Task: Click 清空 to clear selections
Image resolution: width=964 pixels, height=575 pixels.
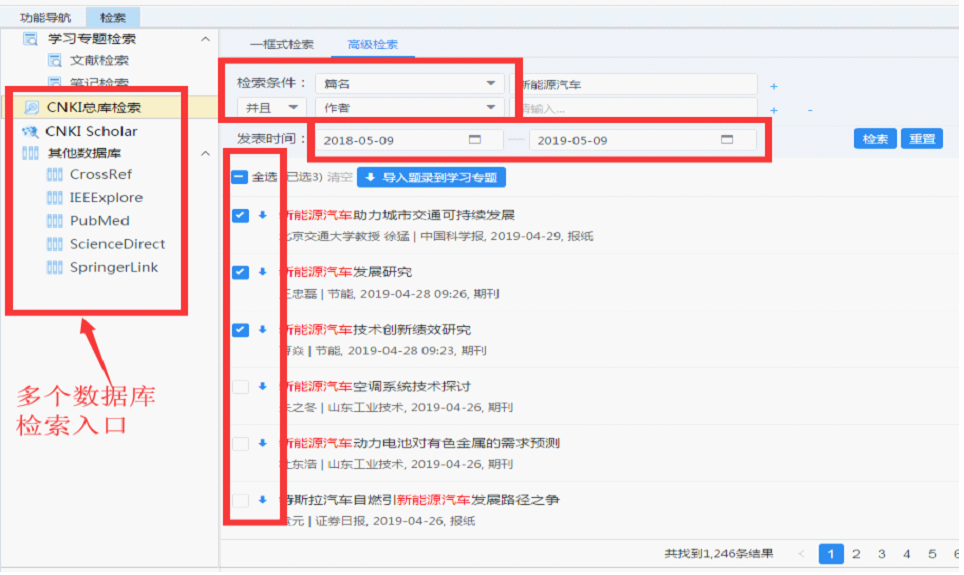Action: point(339,178)
